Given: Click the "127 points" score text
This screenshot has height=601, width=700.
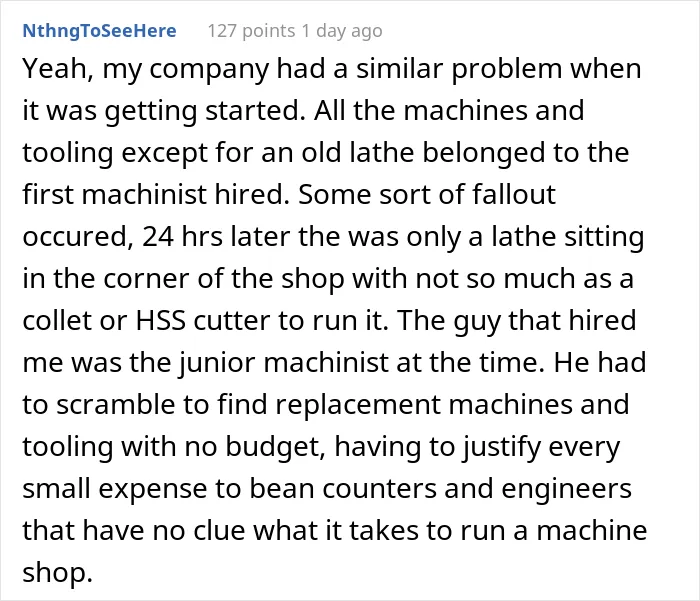Looking at the screenshot, I should pyautogui.click(x=251, y=31).
